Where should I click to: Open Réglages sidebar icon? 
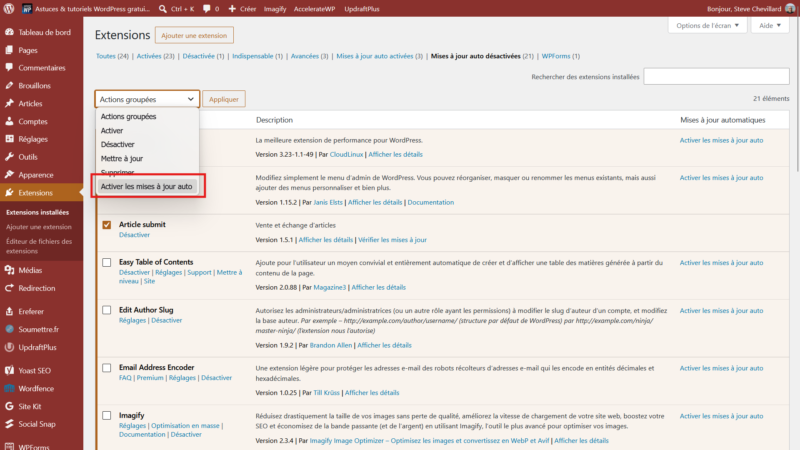pyautogui.click(x=9, y=139)
